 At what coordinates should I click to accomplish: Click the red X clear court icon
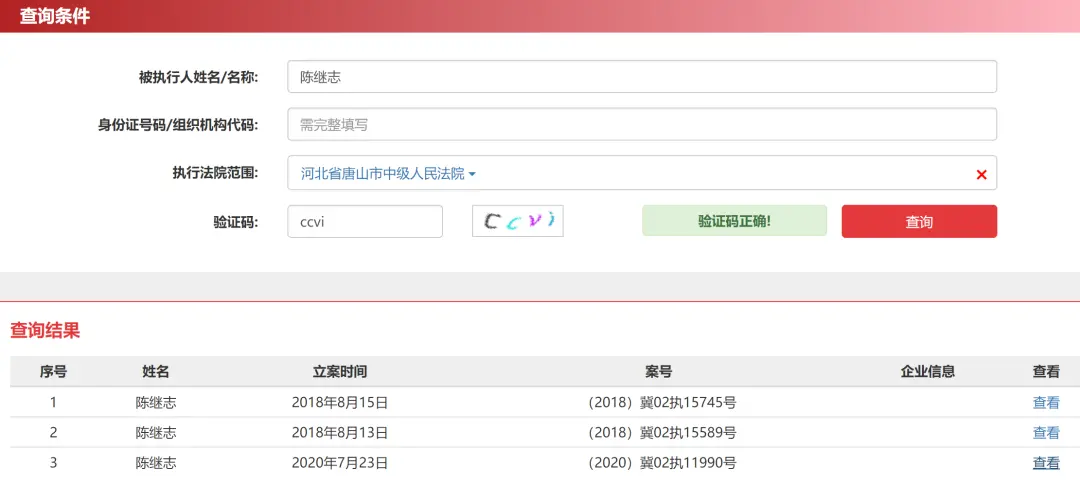click(x=981, y=175)
